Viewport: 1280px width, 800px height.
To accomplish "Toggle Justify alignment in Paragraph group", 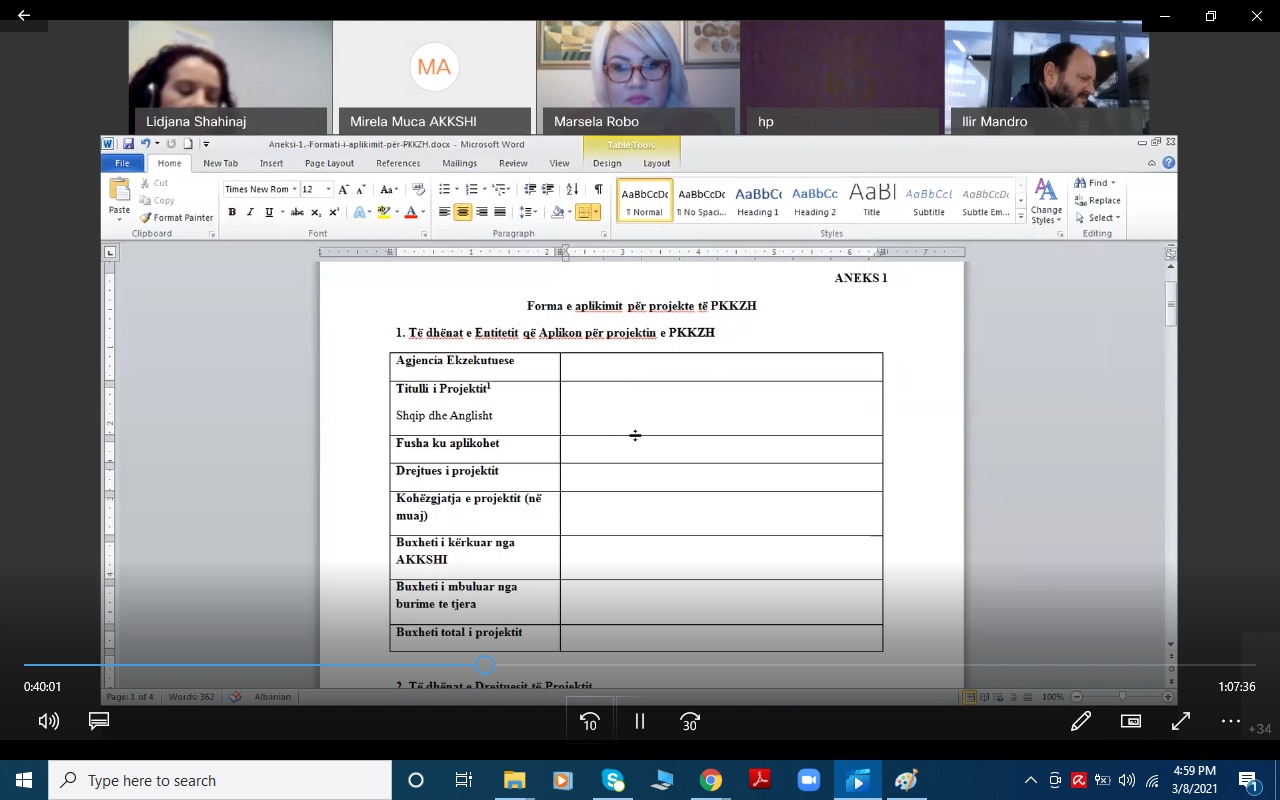I will 500,212.
